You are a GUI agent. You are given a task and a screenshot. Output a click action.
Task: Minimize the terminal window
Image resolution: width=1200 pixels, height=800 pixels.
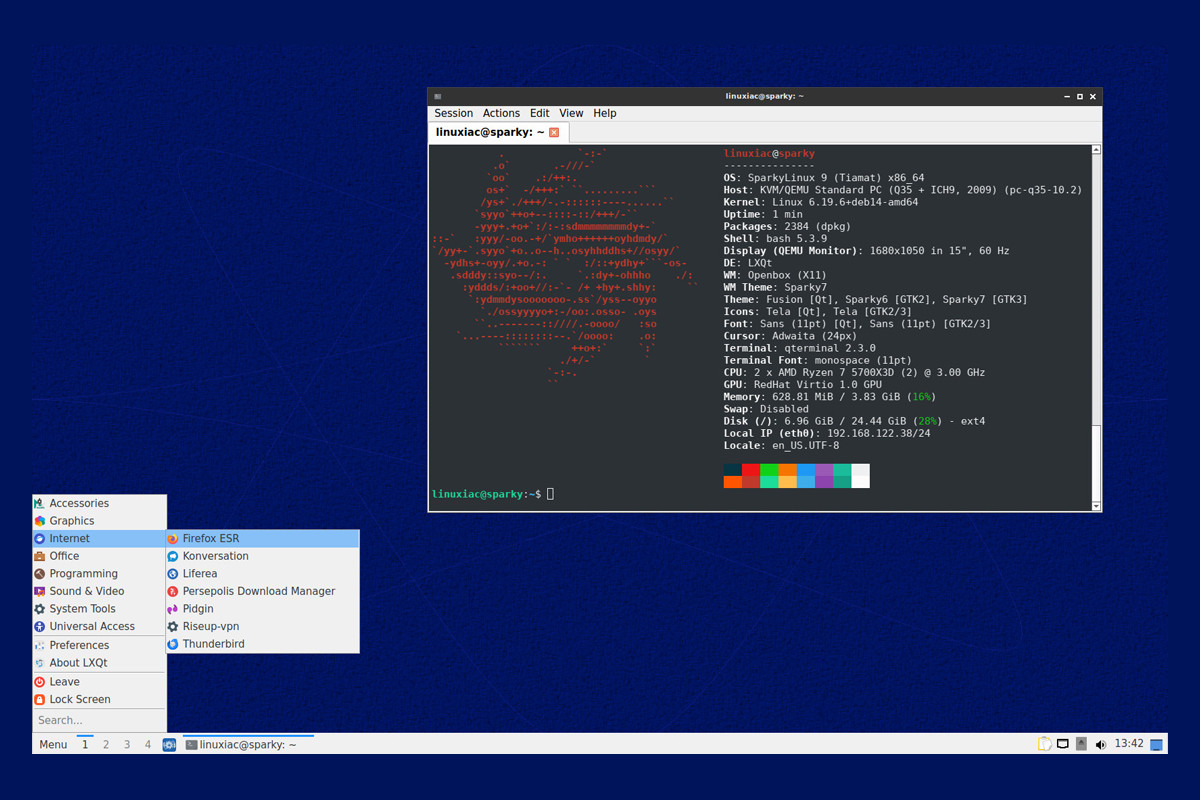1067,96
